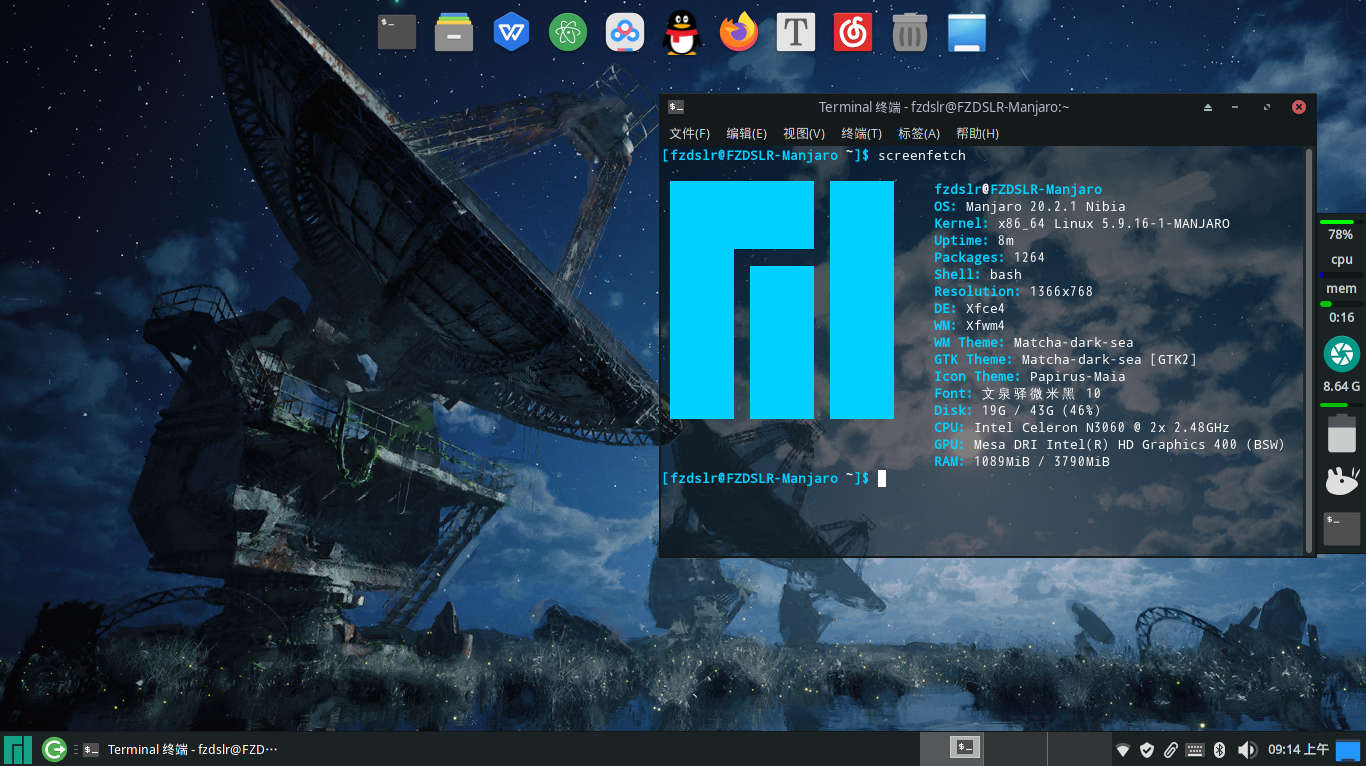Screen dimensions: 1366x766
Task: Launch QQ penguin app
Action: (681, 33)
